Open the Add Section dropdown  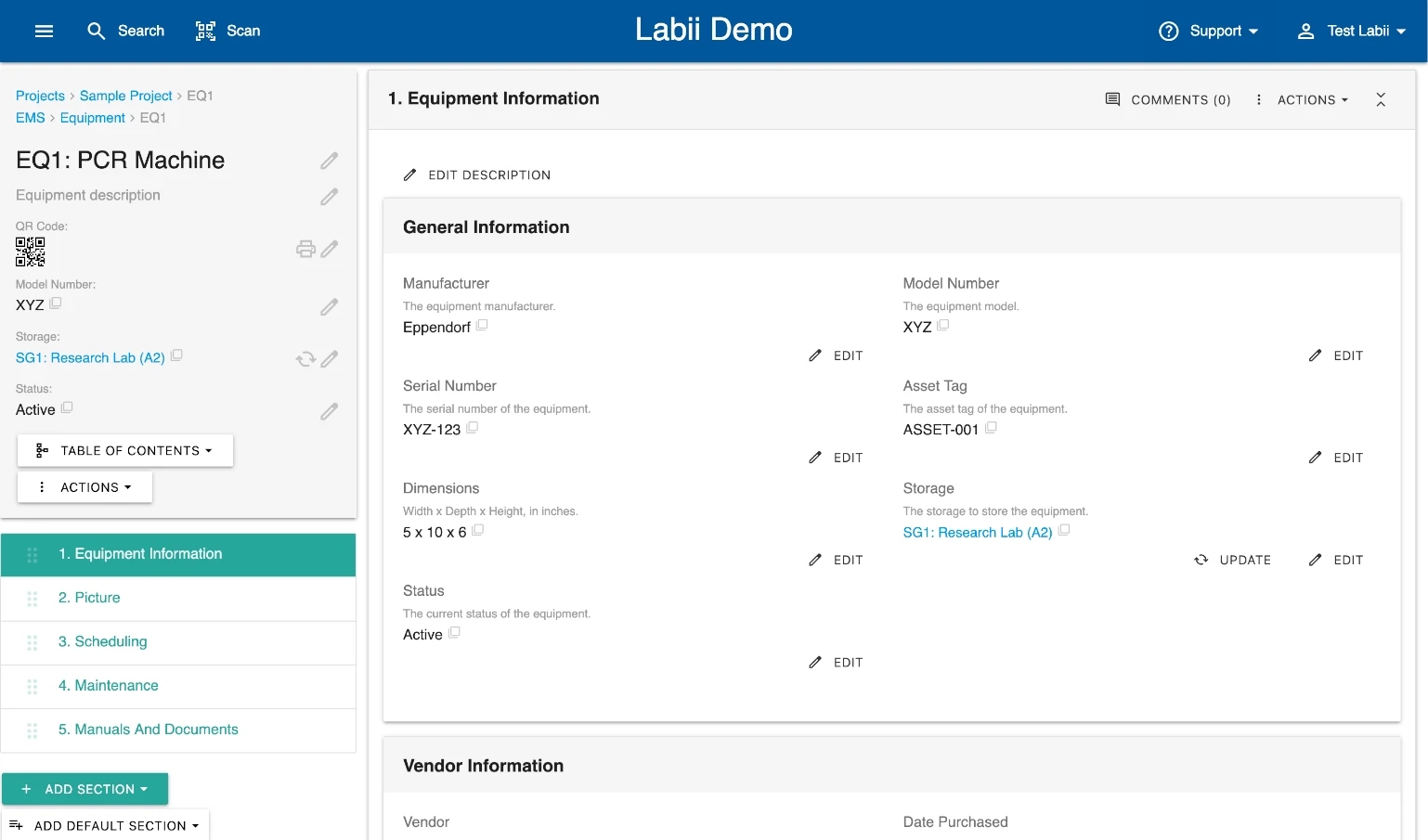(x=85, y=789)
